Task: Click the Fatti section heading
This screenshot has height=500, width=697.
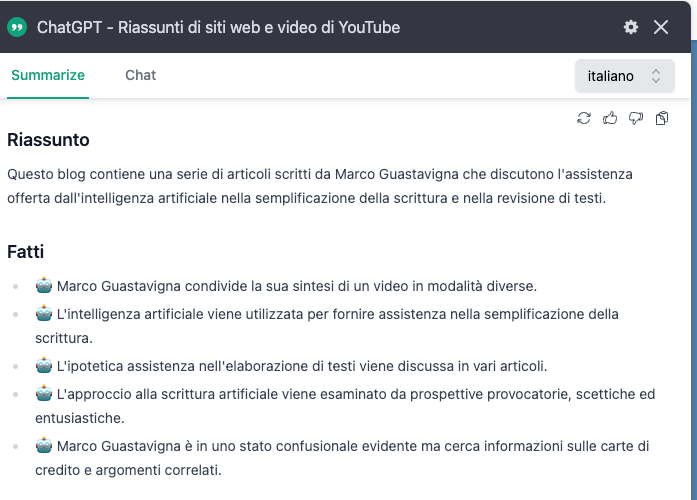Action: [x=25, y=252]
